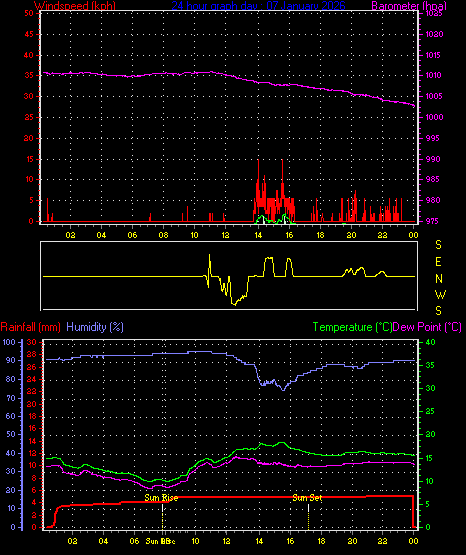Click the 'Humidity (%)' legend label
The image size is (466, 555).
[95, 327]
